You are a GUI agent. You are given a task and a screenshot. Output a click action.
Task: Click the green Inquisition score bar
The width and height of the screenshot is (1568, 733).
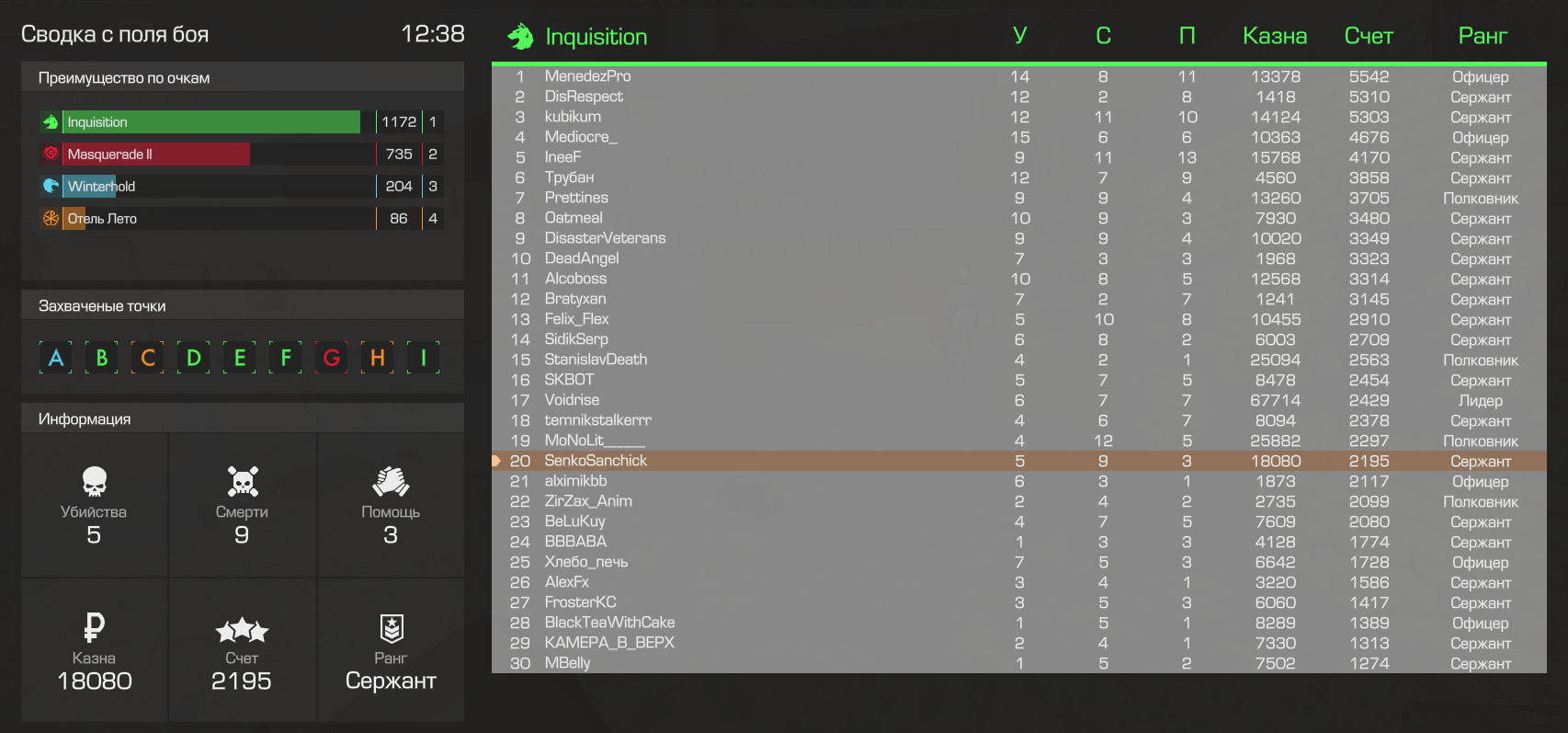coord(211,121)
